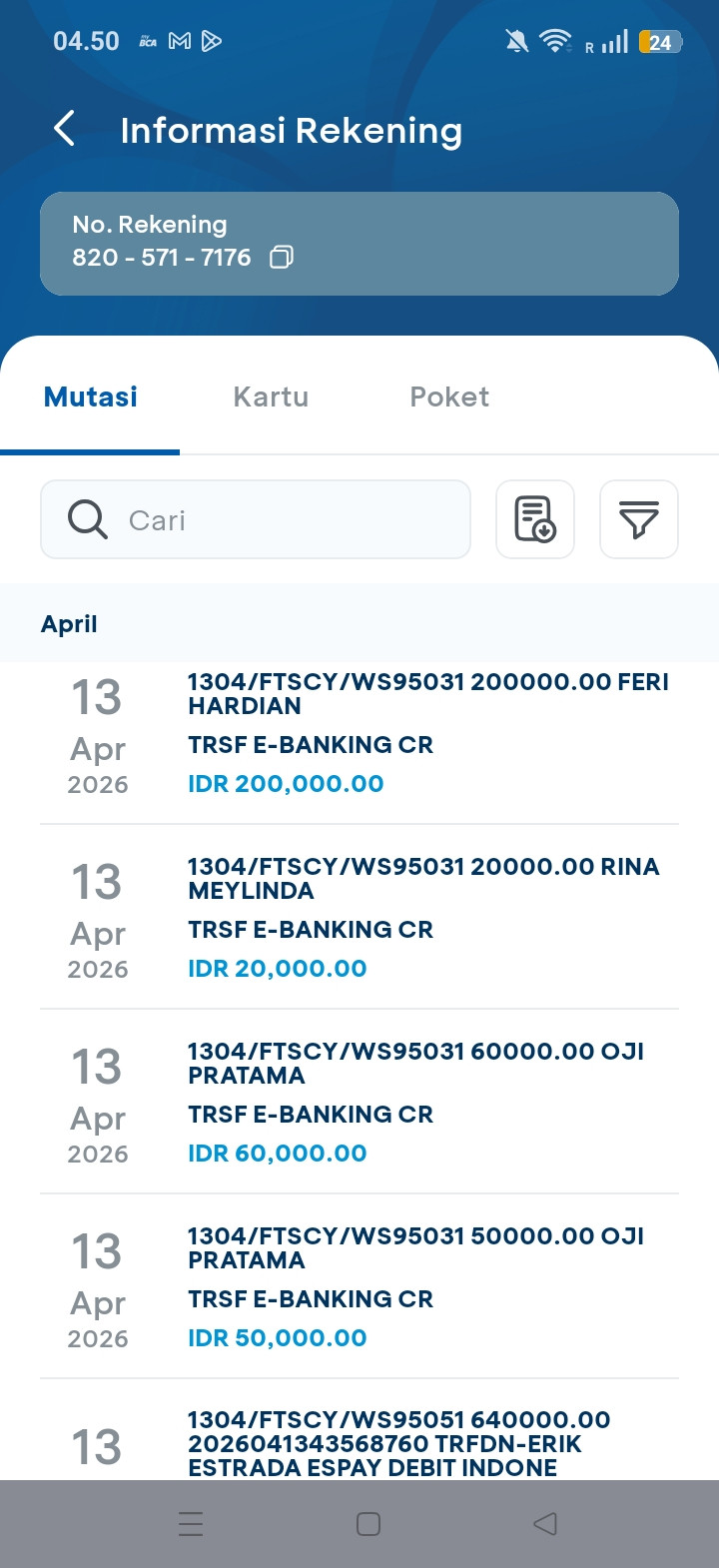Download the statement via the document icon
The width and height of the screenshot is (719, 1568).
(535, 519)
